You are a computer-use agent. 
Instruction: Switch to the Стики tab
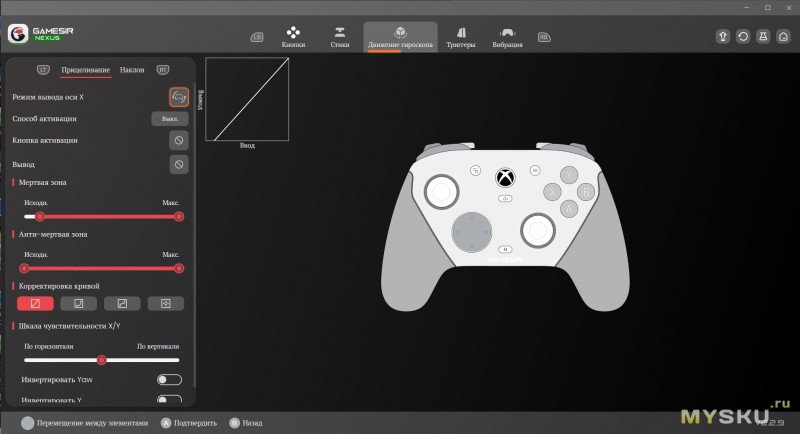tap(340, 37)
